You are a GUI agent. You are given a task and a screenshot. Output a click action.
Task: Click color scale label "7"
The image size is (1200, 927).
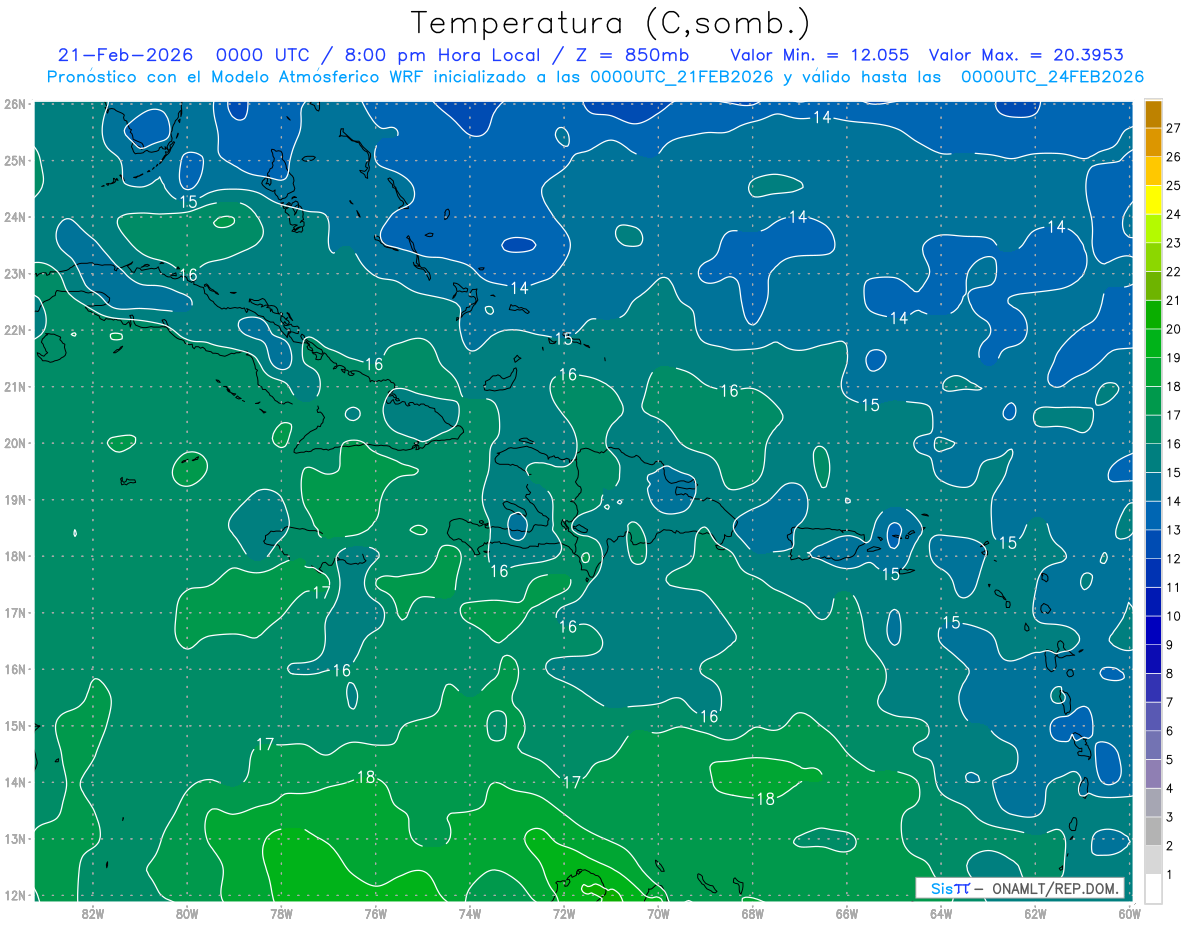tap(1170, 702)
